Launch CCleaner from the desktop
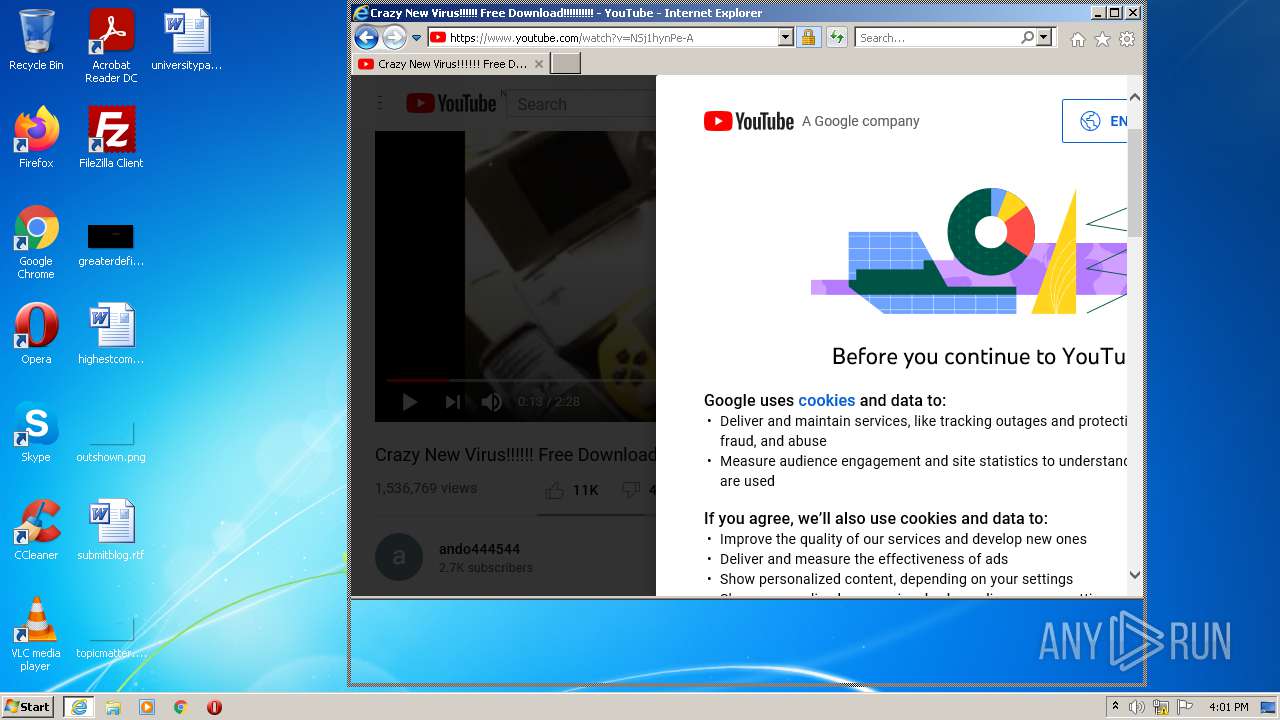Image resolution: width=1280 pixels, height=720 pixels. (x=36, y=530)
